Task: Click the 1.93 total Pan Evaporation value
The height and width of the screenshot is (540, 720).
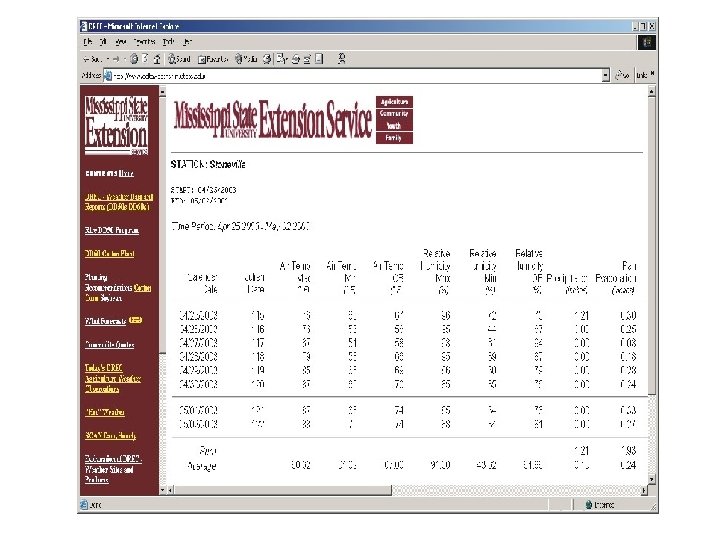Action: (628, 451)
